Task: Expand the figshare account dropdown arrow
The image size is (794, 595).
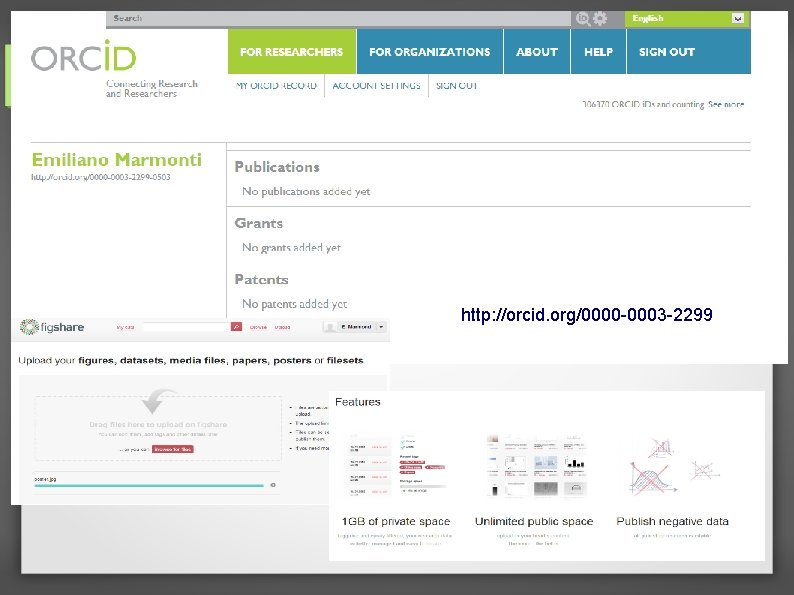Action: (381, 327)
